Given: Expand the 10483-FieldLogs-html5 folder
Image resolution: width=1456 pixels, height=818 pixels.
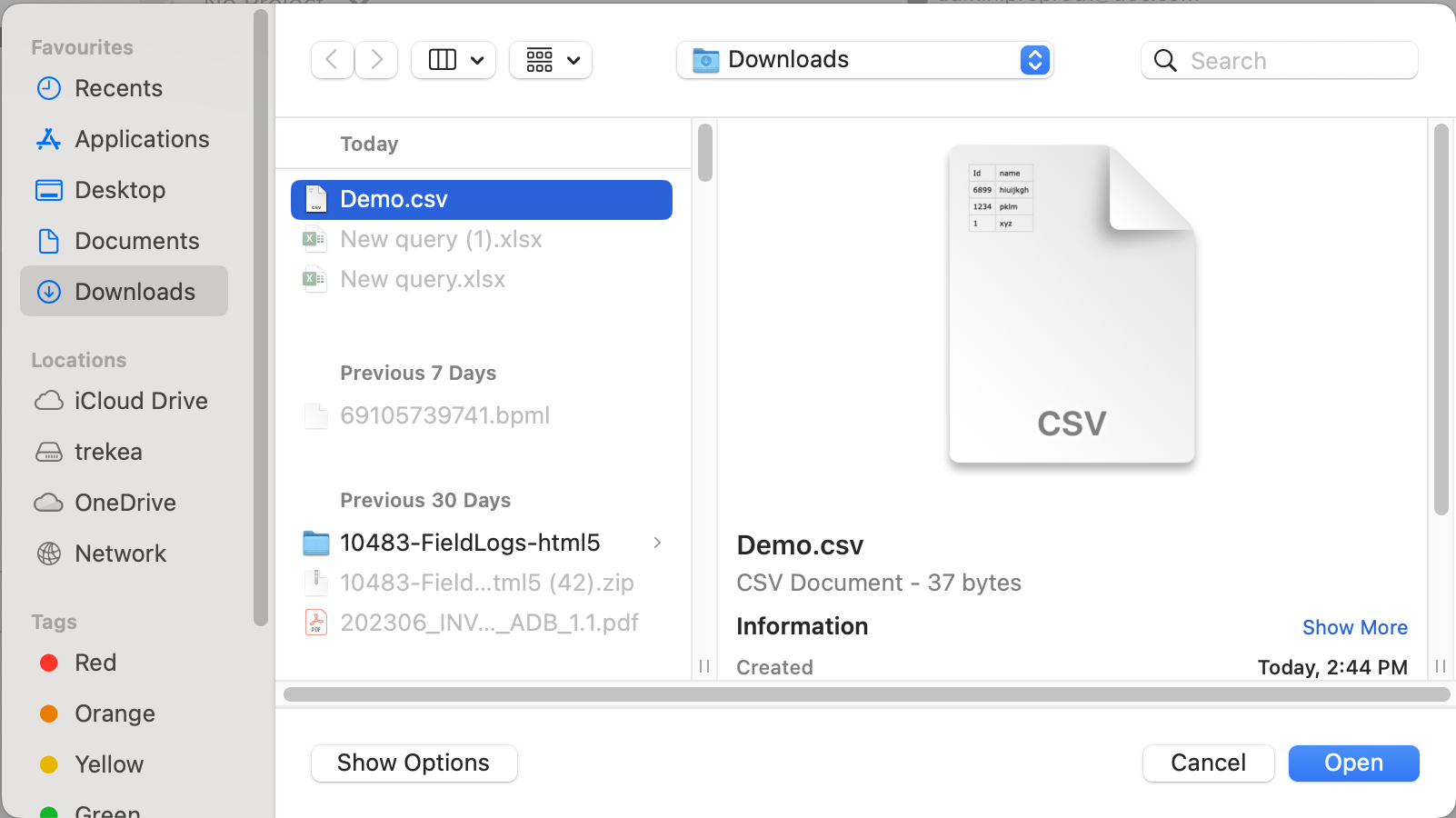Looking at the screenshot, I should coord(657,543).
